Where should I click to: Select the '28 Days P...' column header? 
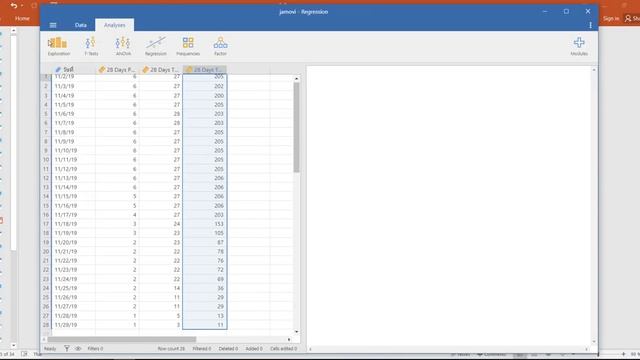coord(117,69)
